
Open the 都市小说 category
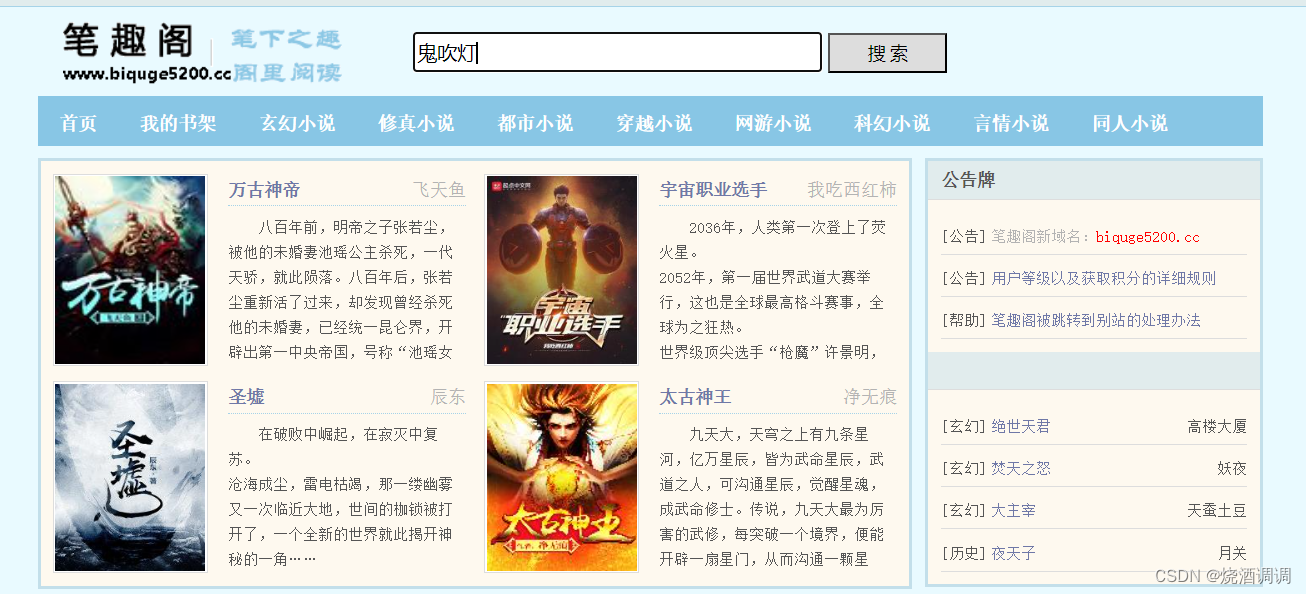(x=535, y=123)
